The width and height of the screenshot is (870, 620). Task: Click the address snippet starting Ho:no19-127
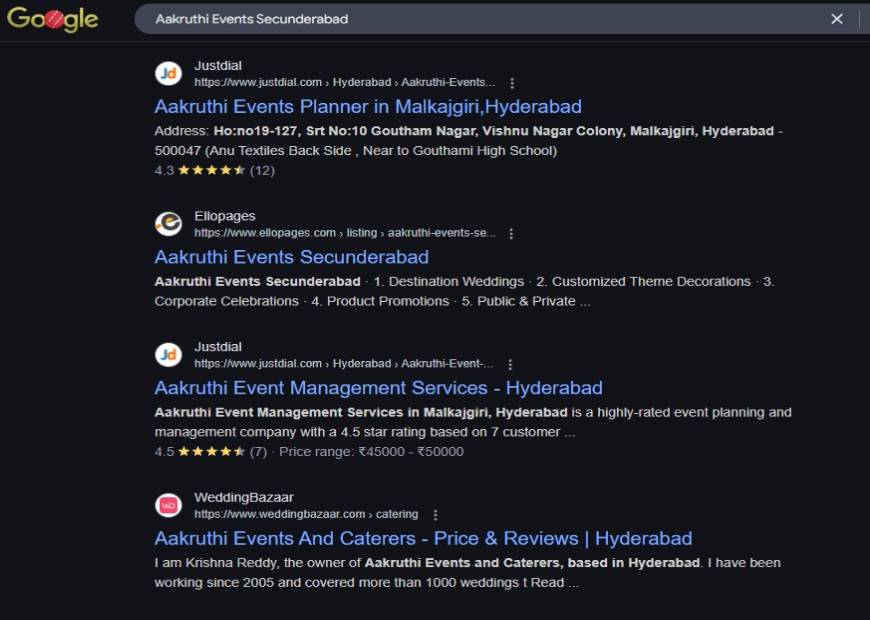tap(468, 140)
